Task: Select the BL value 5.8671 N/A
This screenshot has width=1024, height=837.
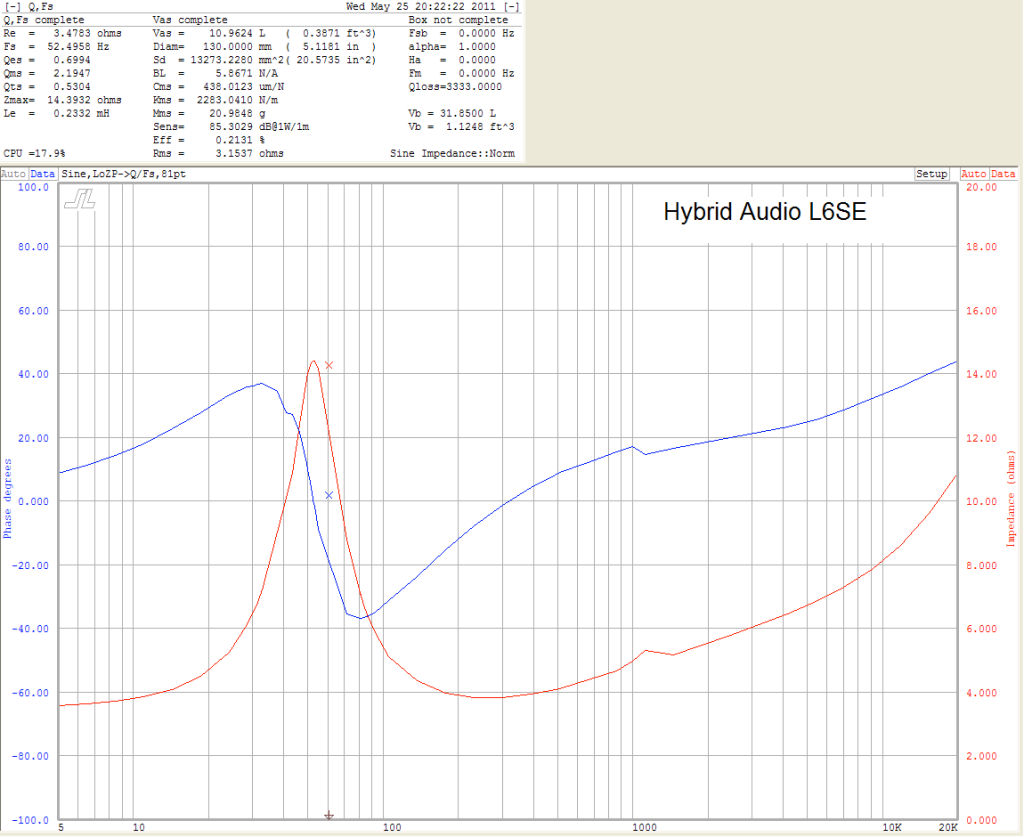Action: coord(247,74)
